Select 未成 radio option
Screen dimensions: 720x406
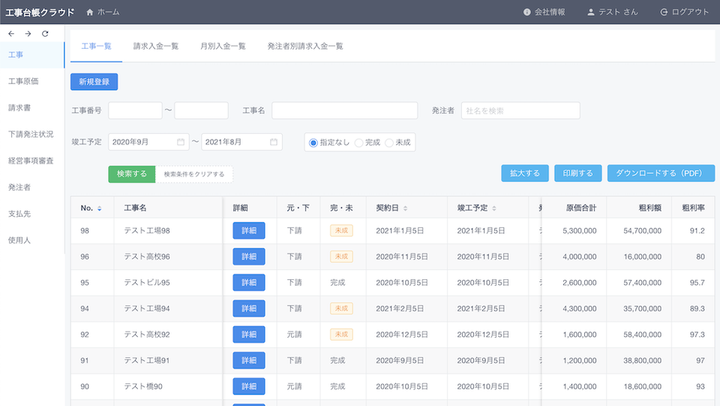coord(398,142)
